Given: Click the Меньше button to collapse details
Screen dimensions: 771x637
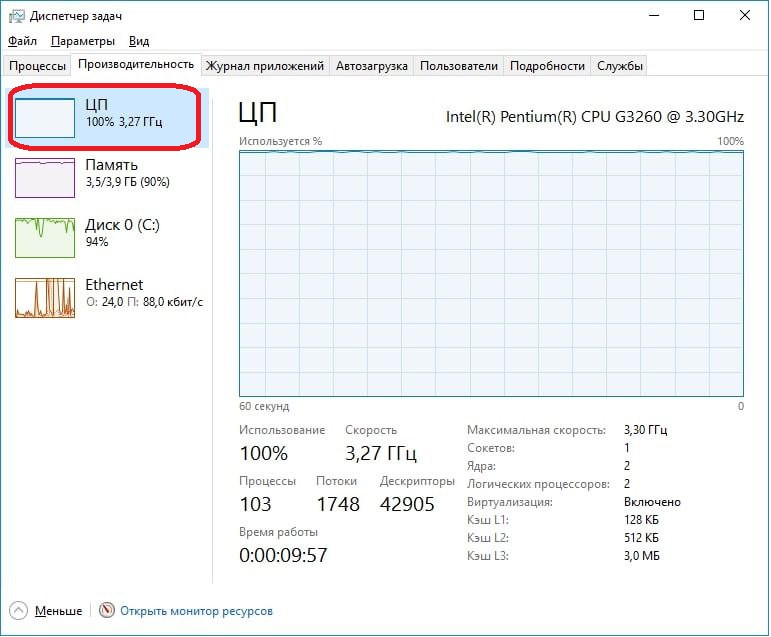Looking at the screenshot, I should pyautogui.click(x=58, y=610).
